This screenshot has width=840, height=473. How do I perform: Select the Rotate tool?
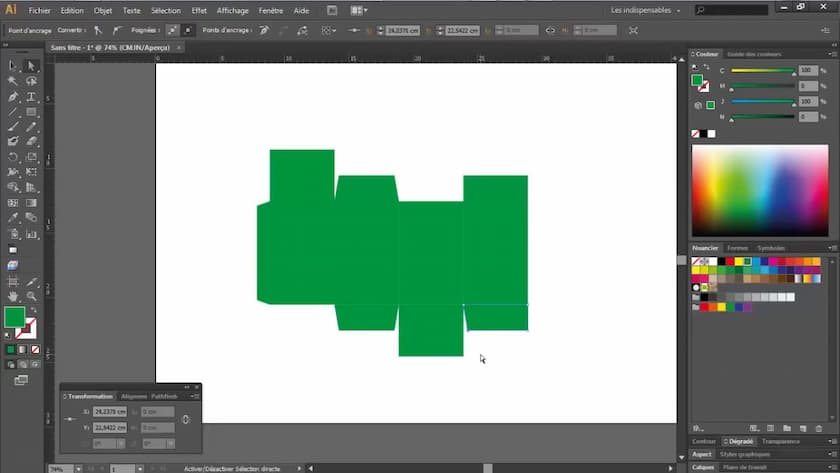pos(13,157)
